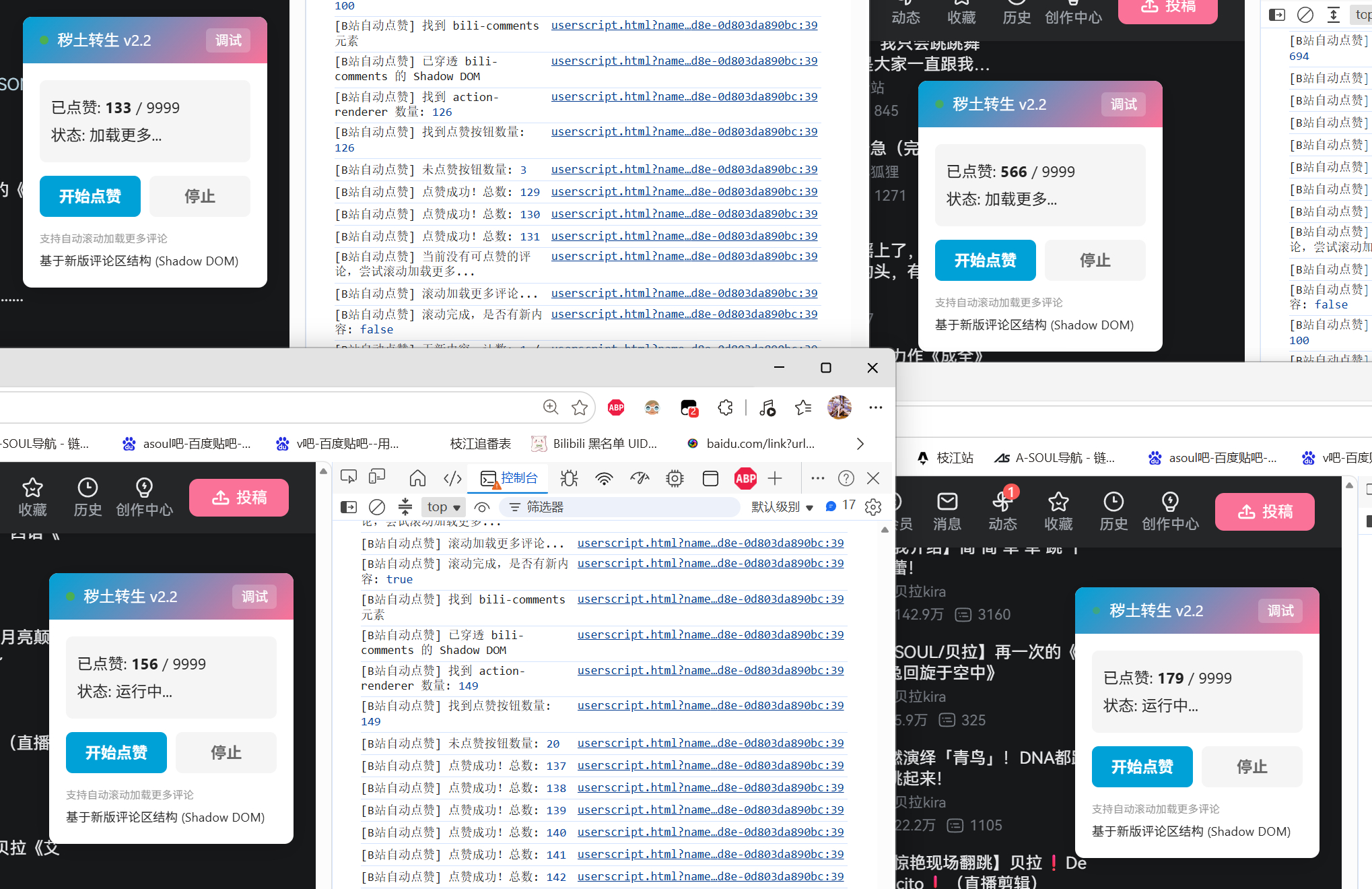Open the 枝江追番表 bookmark
The image size is (1372, 889).
pos(480,443)
